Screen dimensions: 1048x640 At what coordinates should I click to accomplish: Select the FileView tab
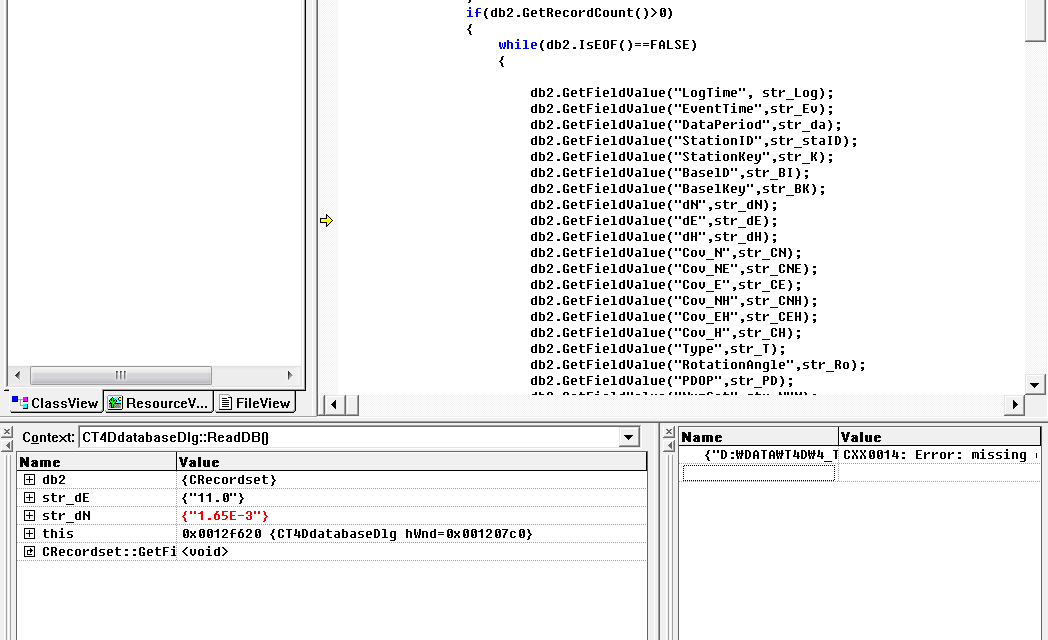(255, 403)
